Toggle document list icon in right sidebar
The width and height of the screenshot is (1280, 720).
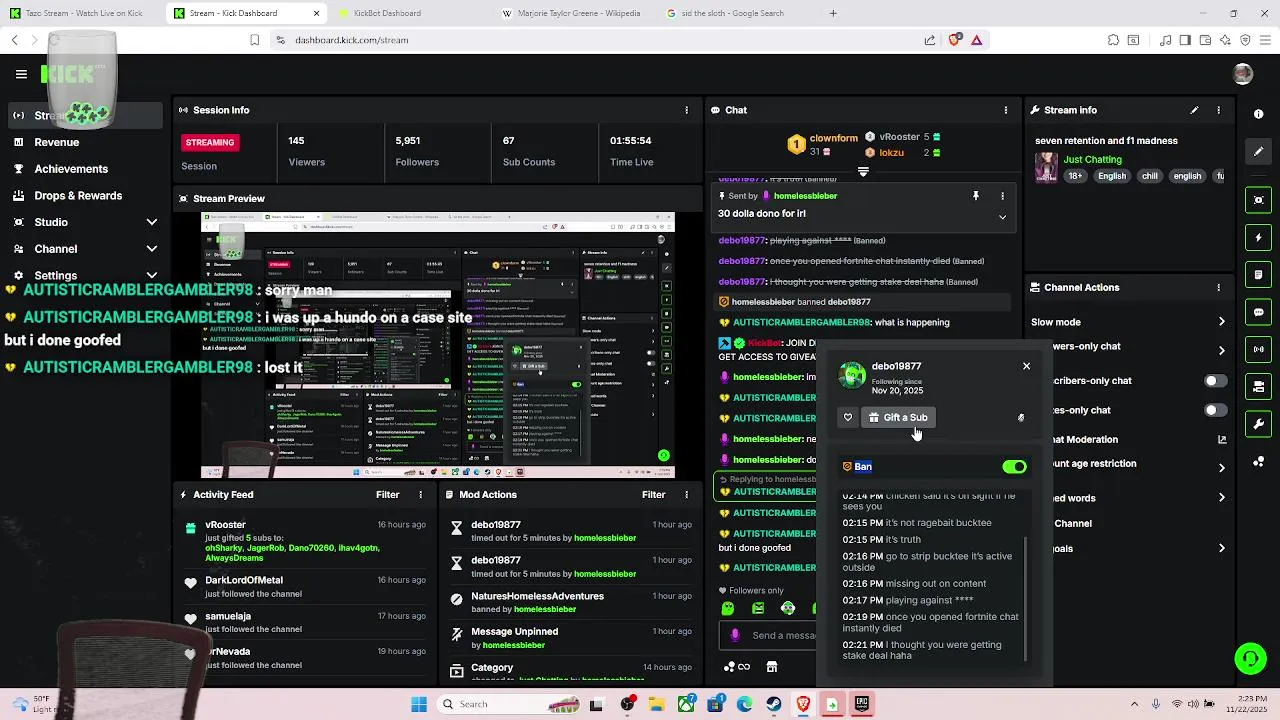tap(1259, 275)
